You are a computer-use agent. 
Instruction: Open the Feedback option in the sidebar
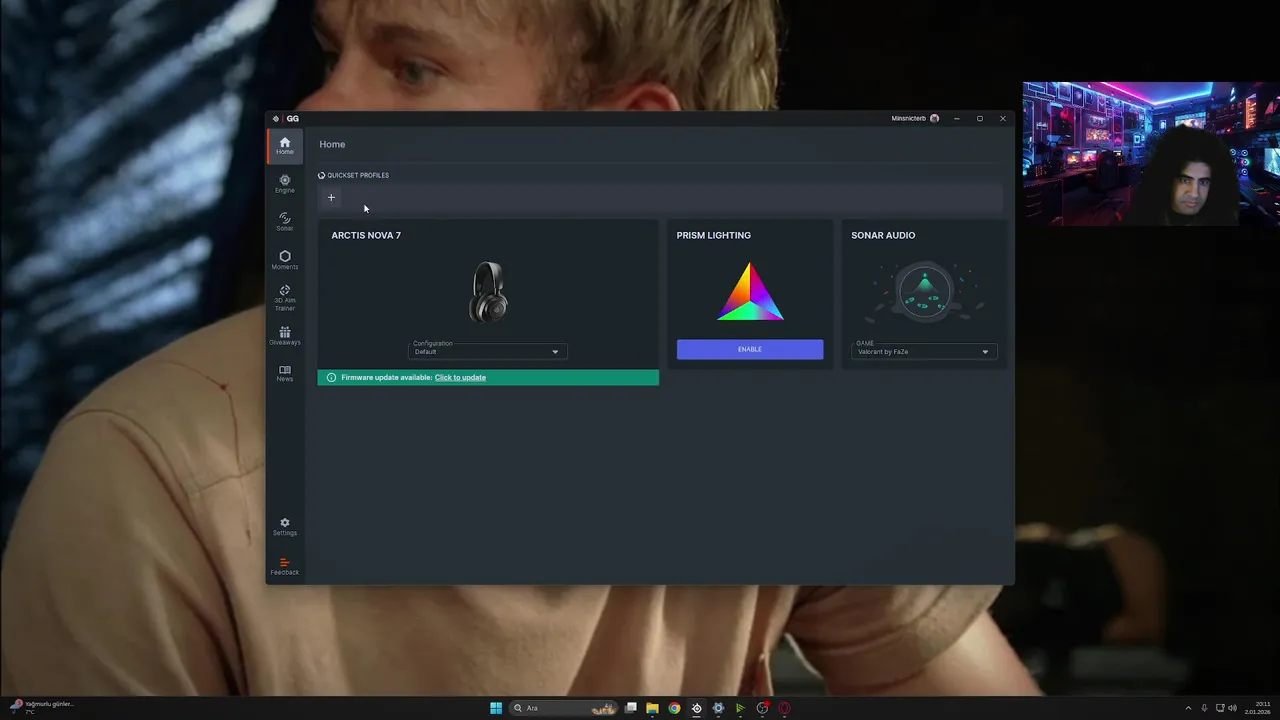[x=285, y=566]
